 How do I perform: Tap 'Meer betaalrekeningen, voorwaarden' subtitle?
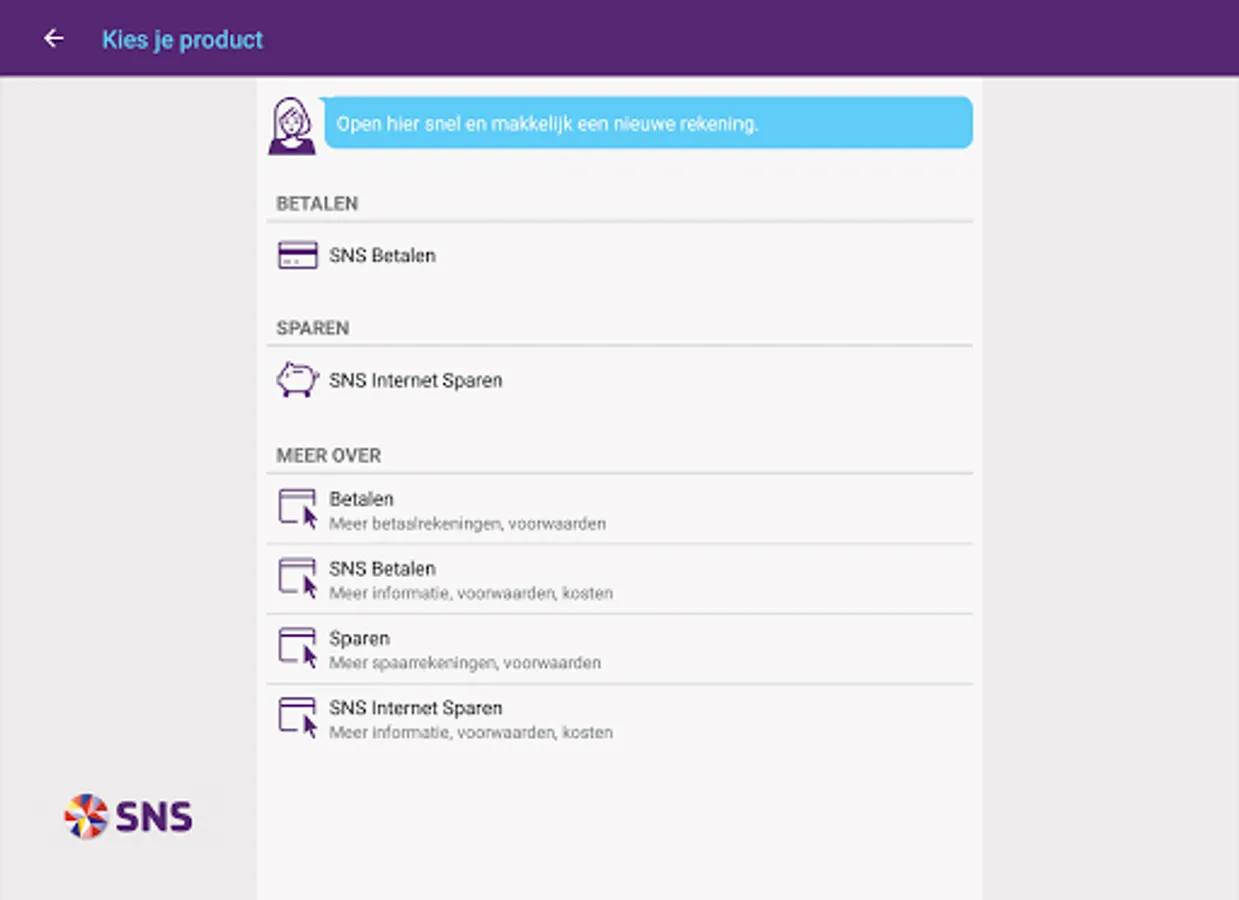pyautogui.click(x=467, y=524)
